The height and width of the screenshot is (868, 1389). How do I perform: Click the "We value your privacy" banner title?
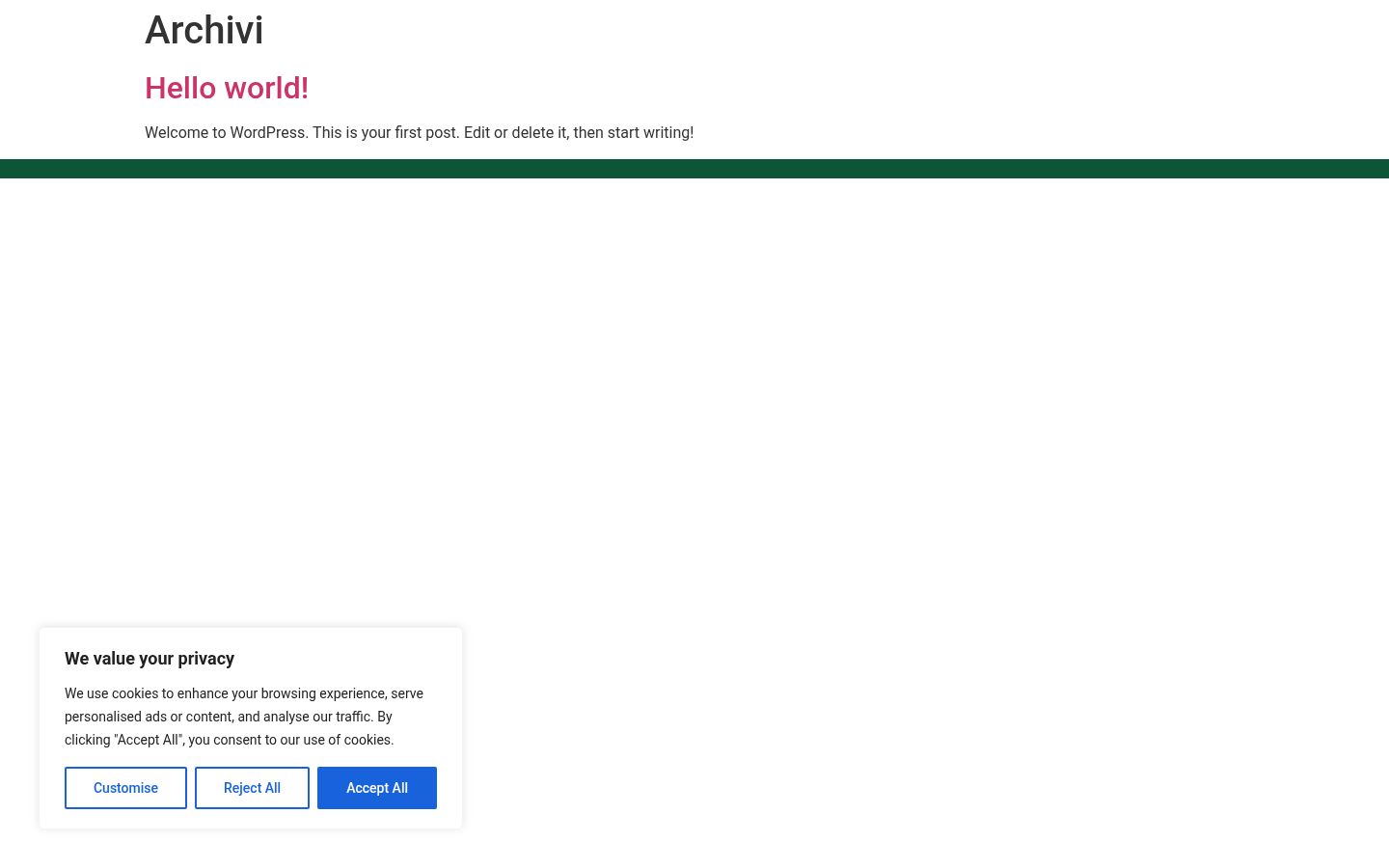(x=150, y=659)
